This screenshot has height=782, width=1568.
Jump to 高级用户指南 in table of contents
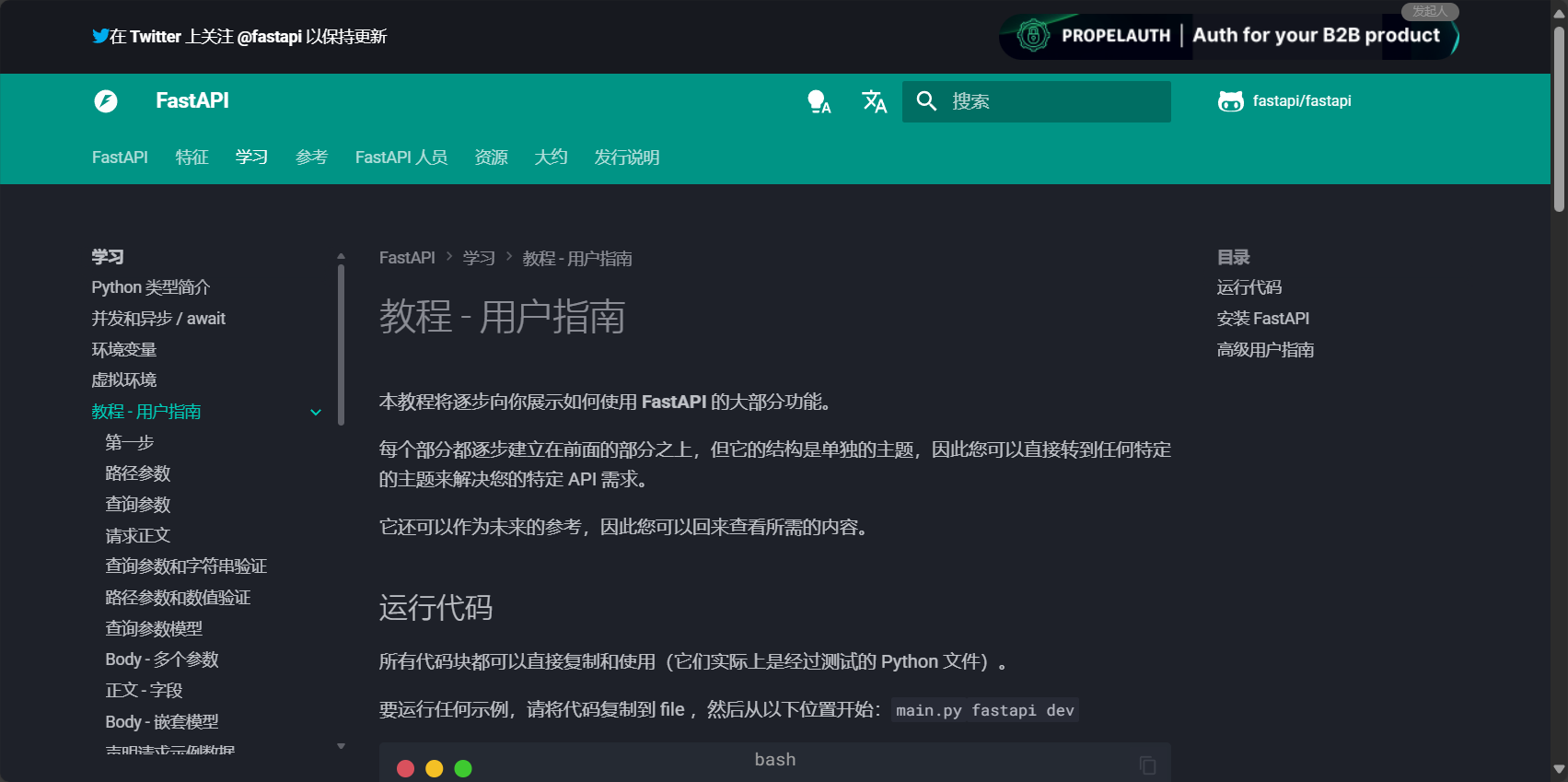pos(1265,350)
